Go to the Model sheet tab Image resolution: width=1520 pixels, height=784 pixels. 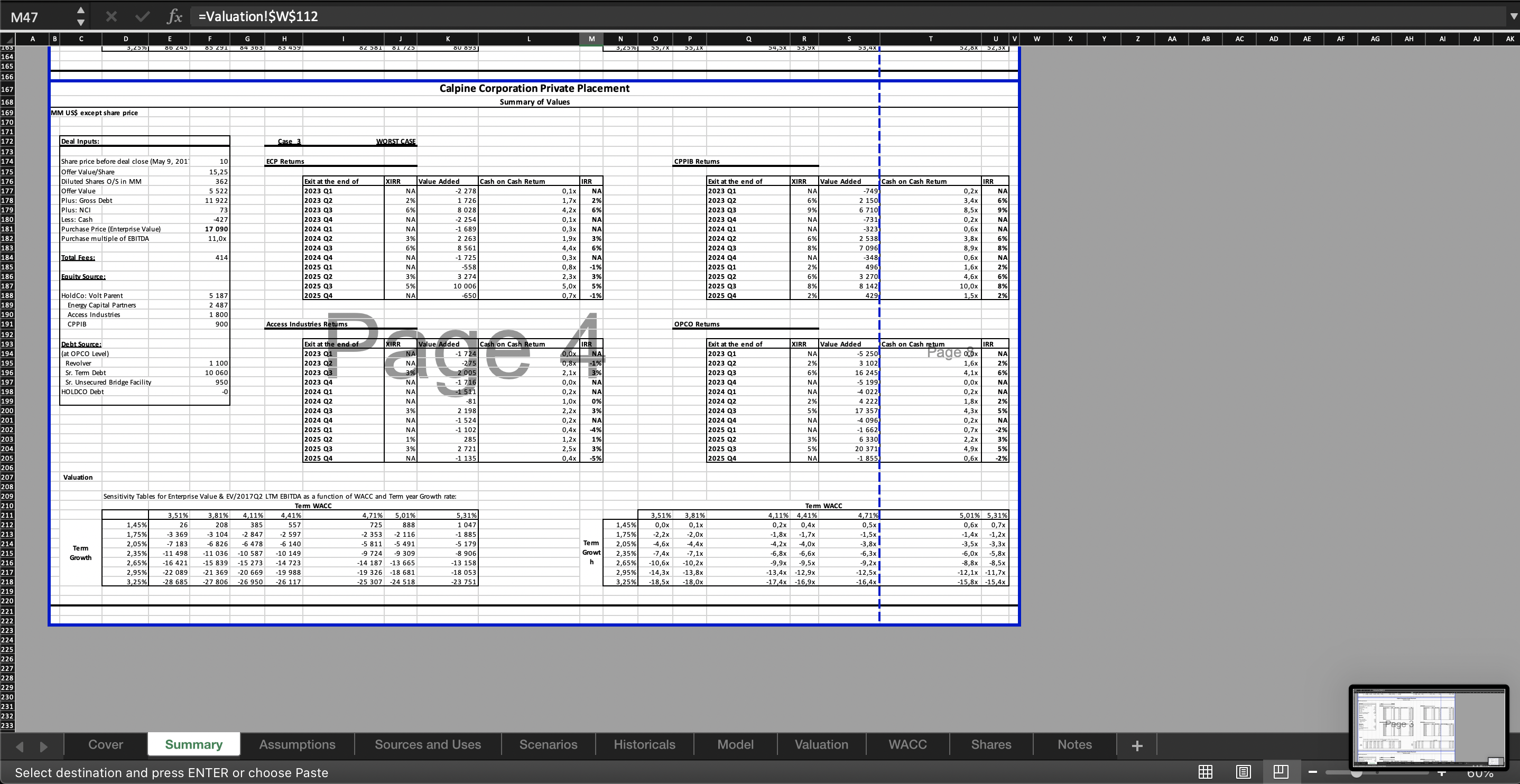pyautogui.click(x=735, y=744)
